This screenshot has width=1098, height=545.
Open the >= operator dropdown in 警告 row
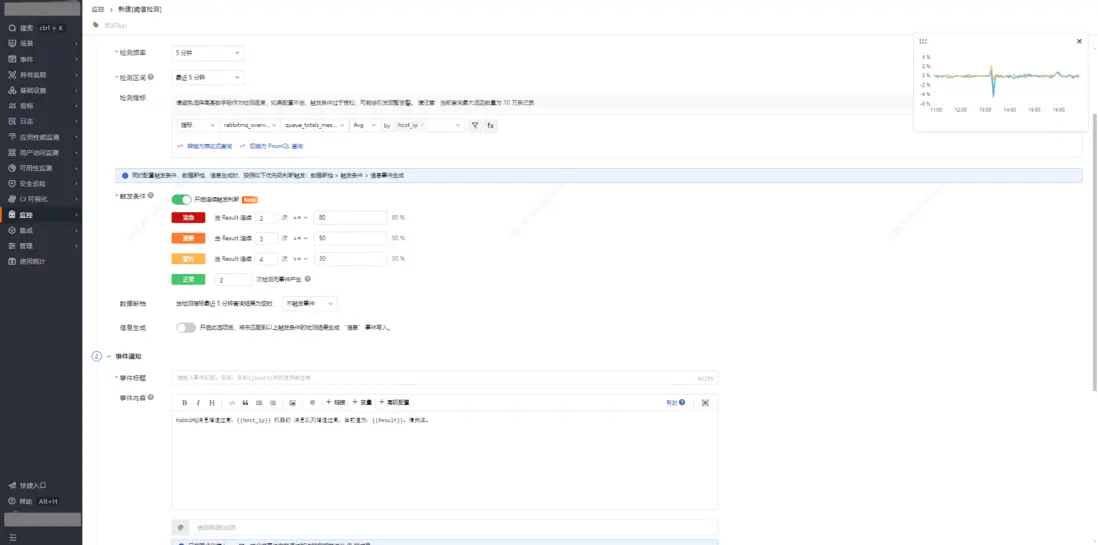click(301, 258)
